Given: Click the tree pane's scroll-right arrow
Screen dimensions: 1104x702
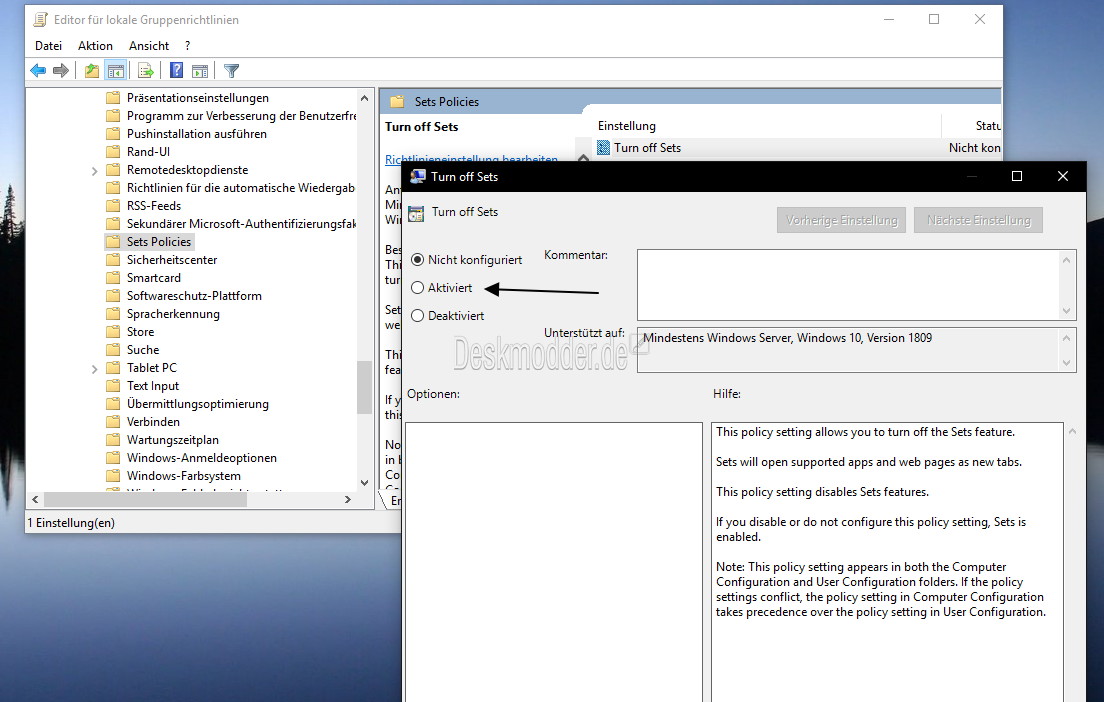Looking at the screenshot, I should coord(347,499).
